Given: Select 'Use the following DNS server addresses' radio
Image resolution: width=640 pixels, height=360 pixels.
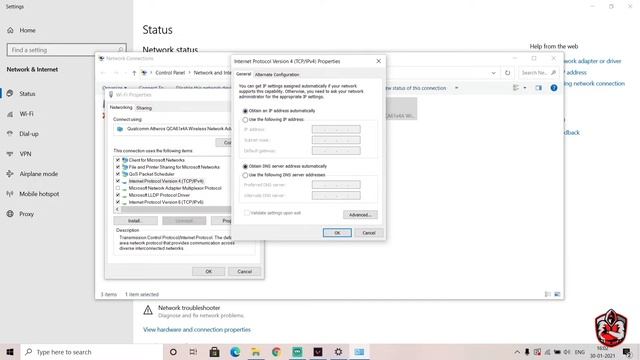Looking at the screenshot, I should click(245, 175).
